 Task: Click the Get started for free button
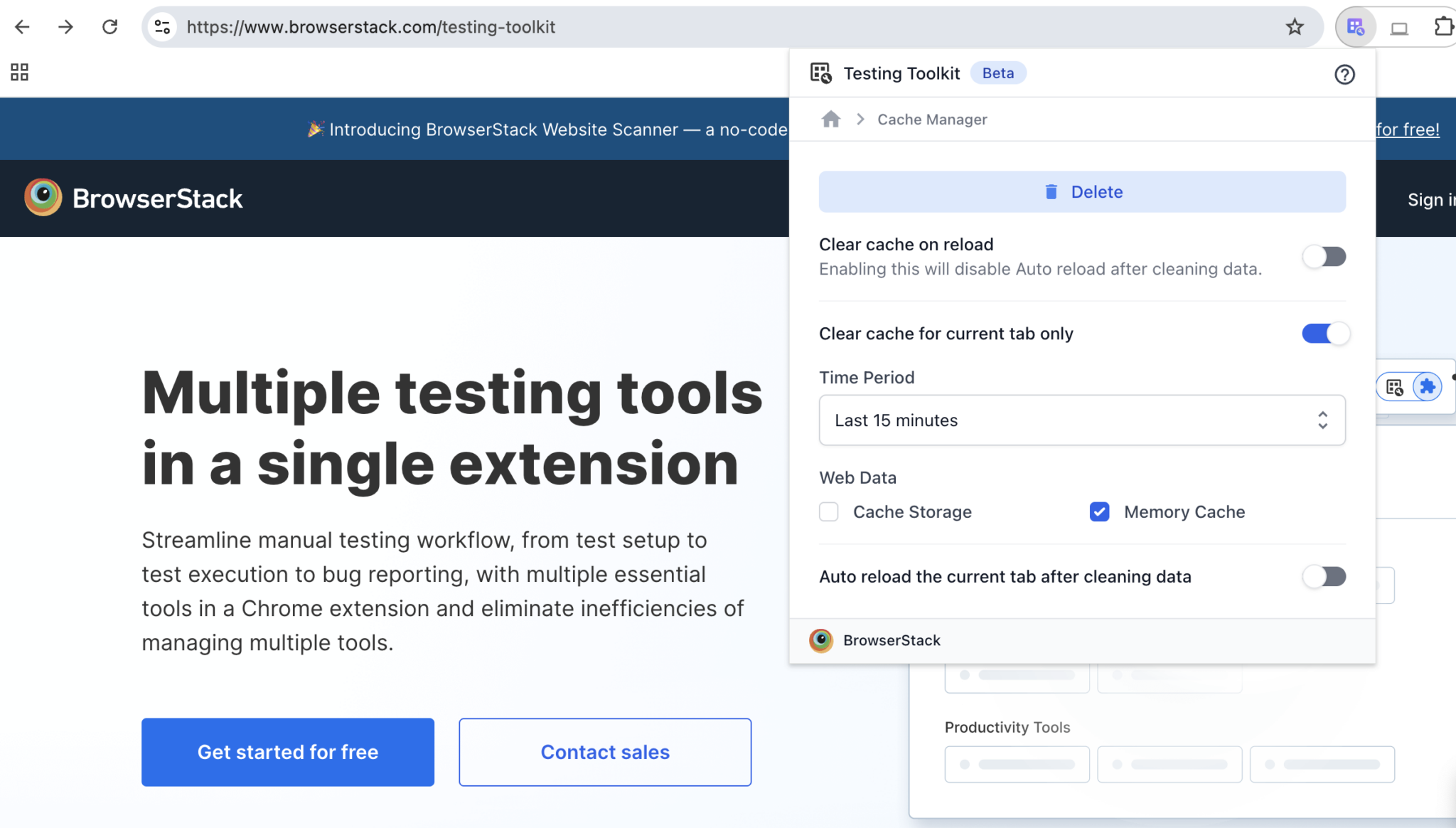(x=287, y=752)
